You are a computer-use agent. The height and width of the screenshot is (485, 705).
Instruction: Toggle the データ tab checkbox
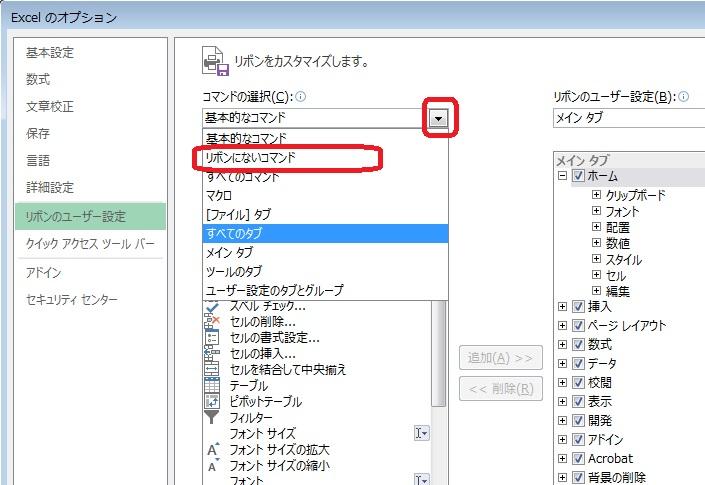(578, 363)
